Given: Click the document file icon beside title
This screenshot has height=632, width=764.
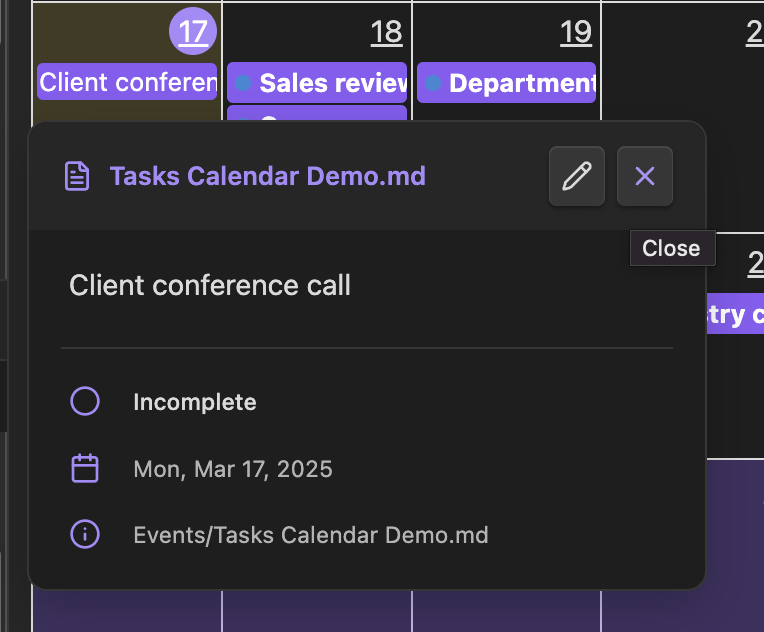Looking at the screenshot, I should tap(77, 176).
